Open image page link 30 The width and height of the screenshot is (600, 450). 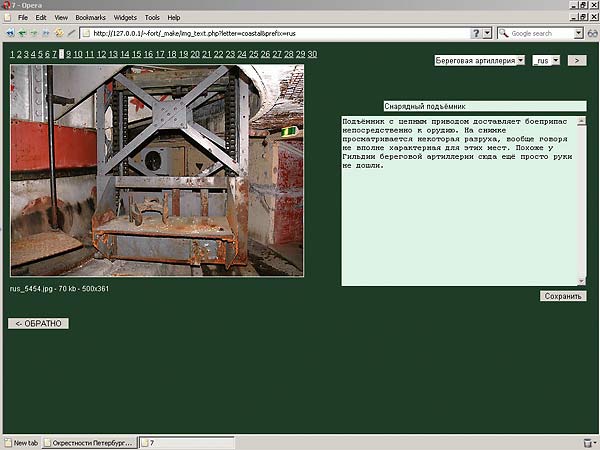[312, 54]
